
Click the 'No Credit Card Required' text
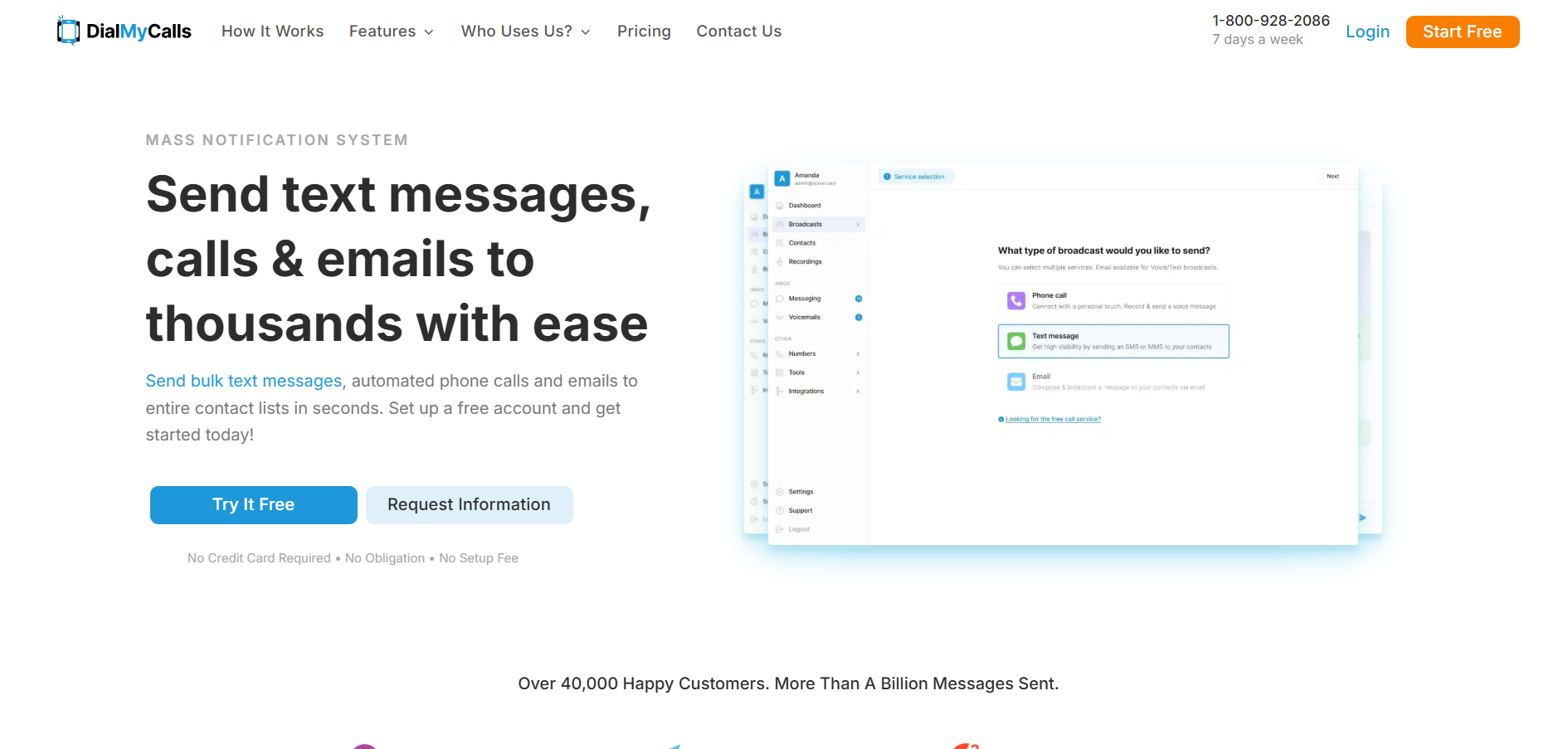coord(259,558)
